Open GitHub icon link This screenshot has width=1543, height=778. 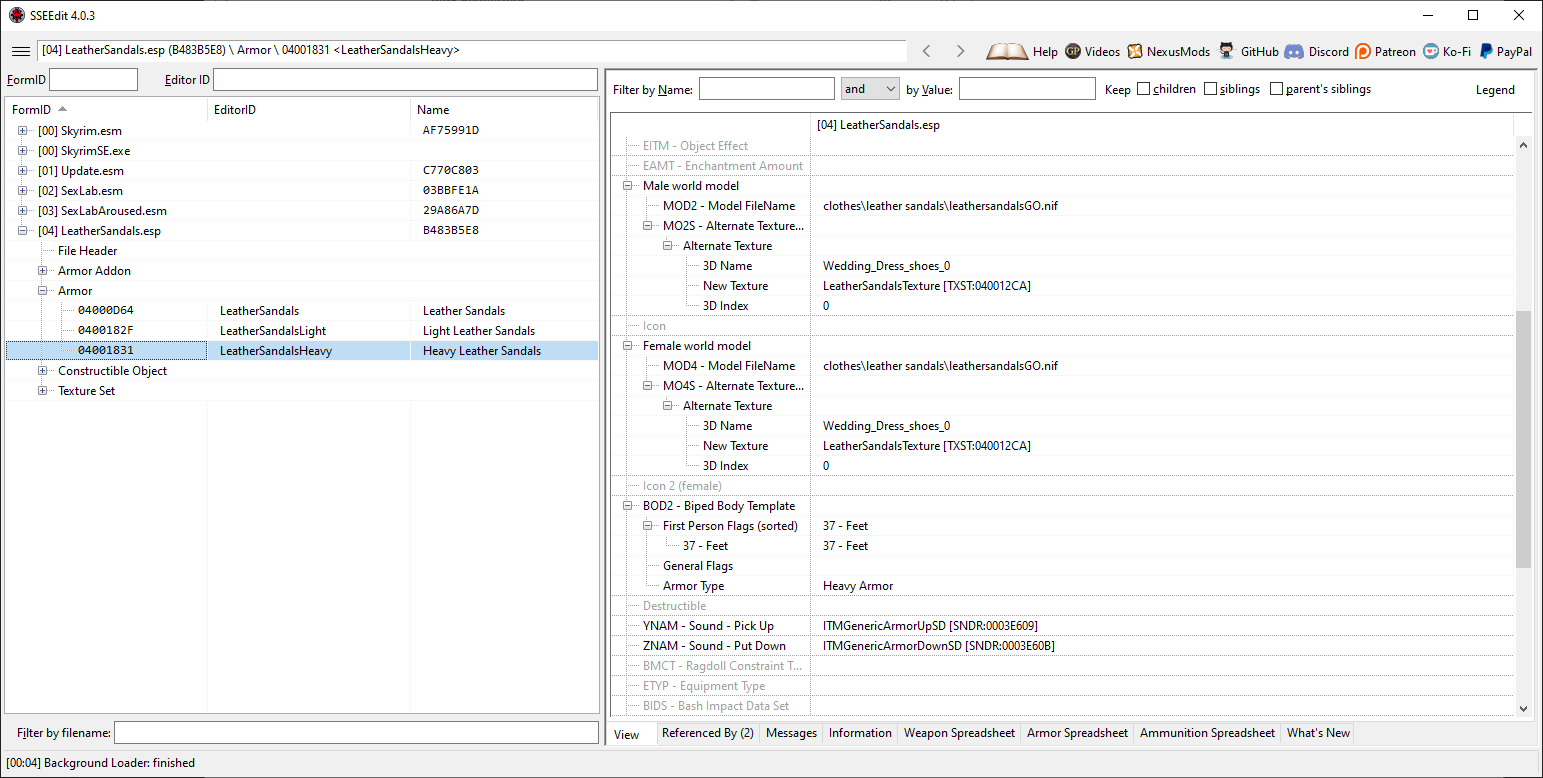coord(1226,51)
